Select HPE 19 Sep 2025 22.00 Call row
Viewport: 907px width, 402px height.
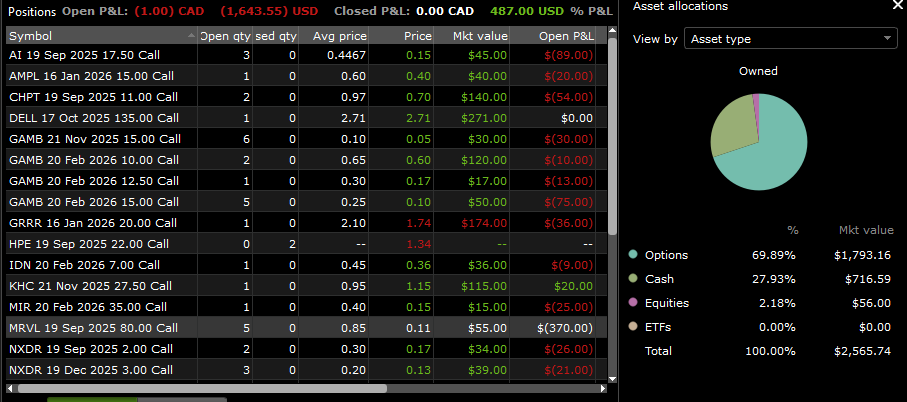(307, 244)
